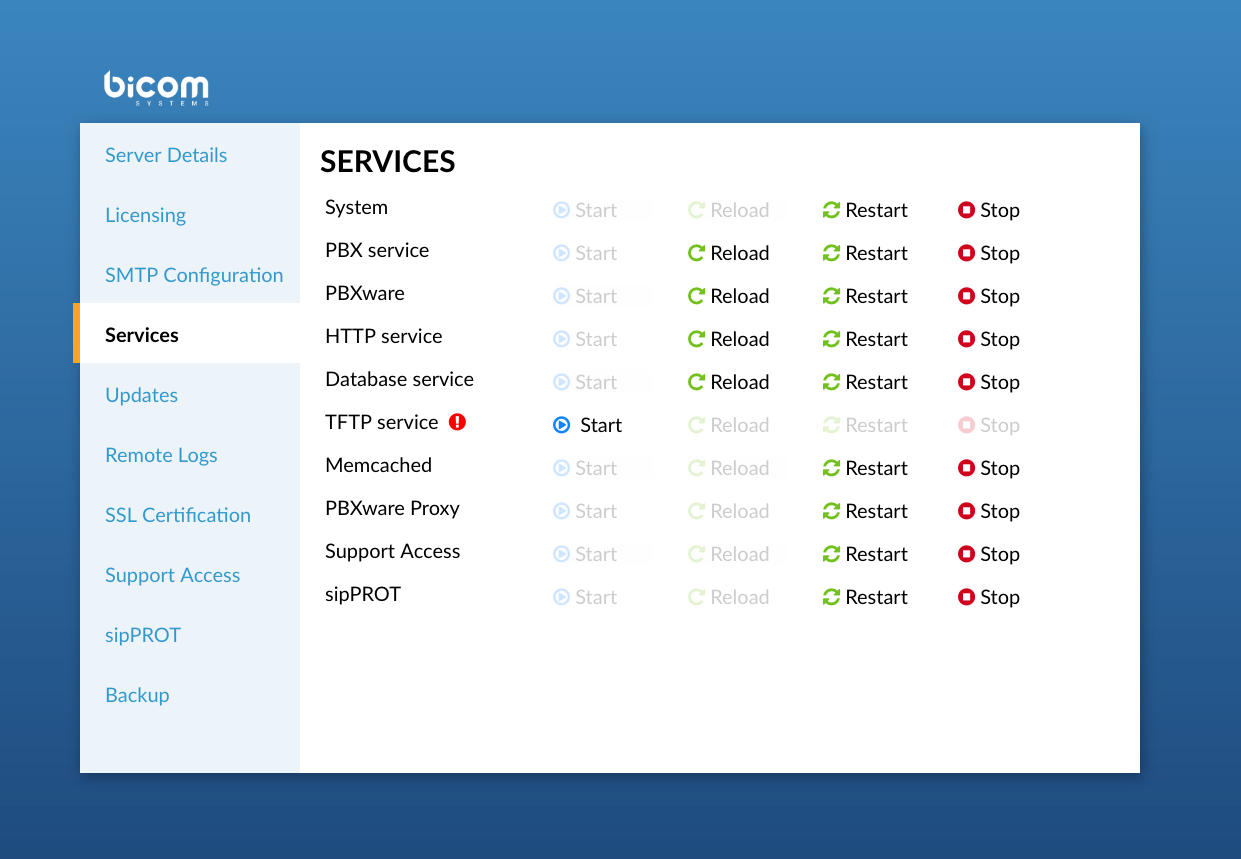Reload the PBXware service

coord(728,296)
